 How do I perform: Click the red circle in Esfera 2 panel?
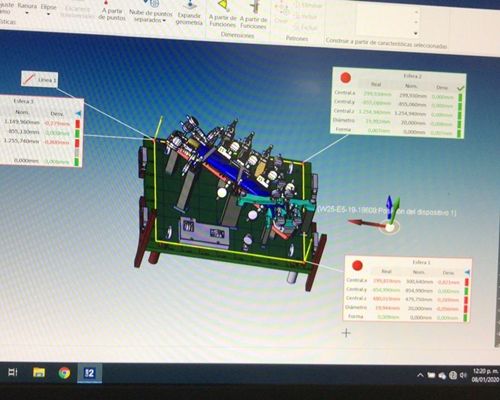click(346, 78)
